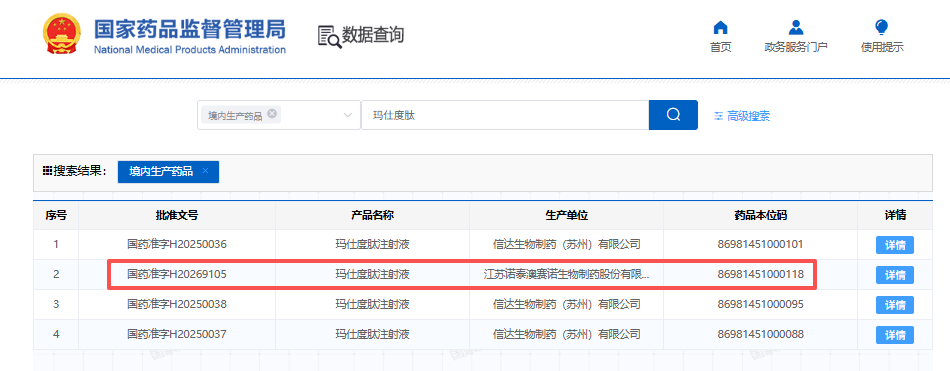Close the 境内生产药品 results tab
Screen dimensions: 950x371
point(205,171)
